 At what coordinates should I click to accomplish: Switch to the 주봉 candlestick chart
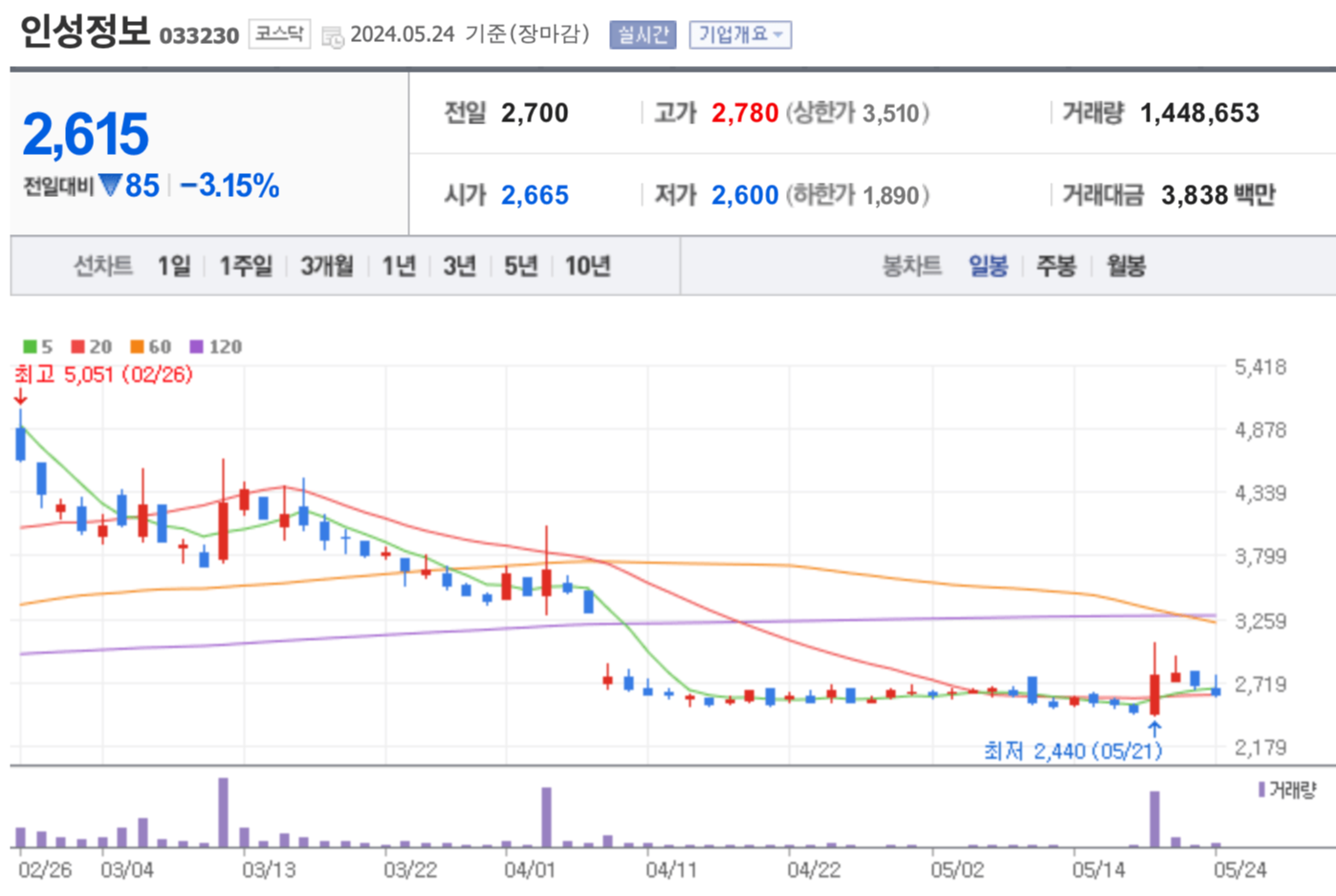click(x=1056, y=266)
